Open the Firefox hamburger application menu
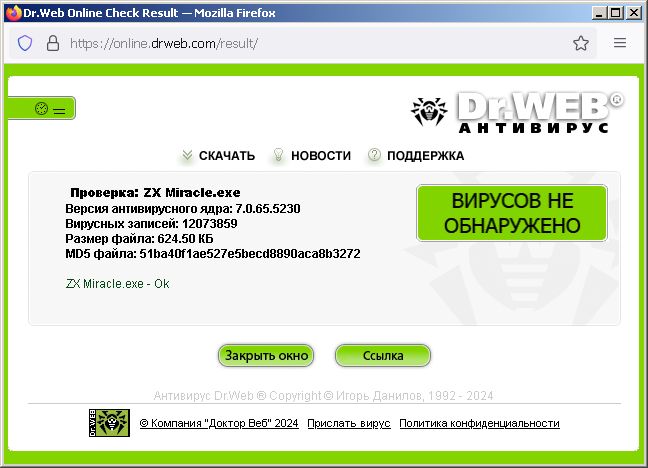 tap(620, 44)
